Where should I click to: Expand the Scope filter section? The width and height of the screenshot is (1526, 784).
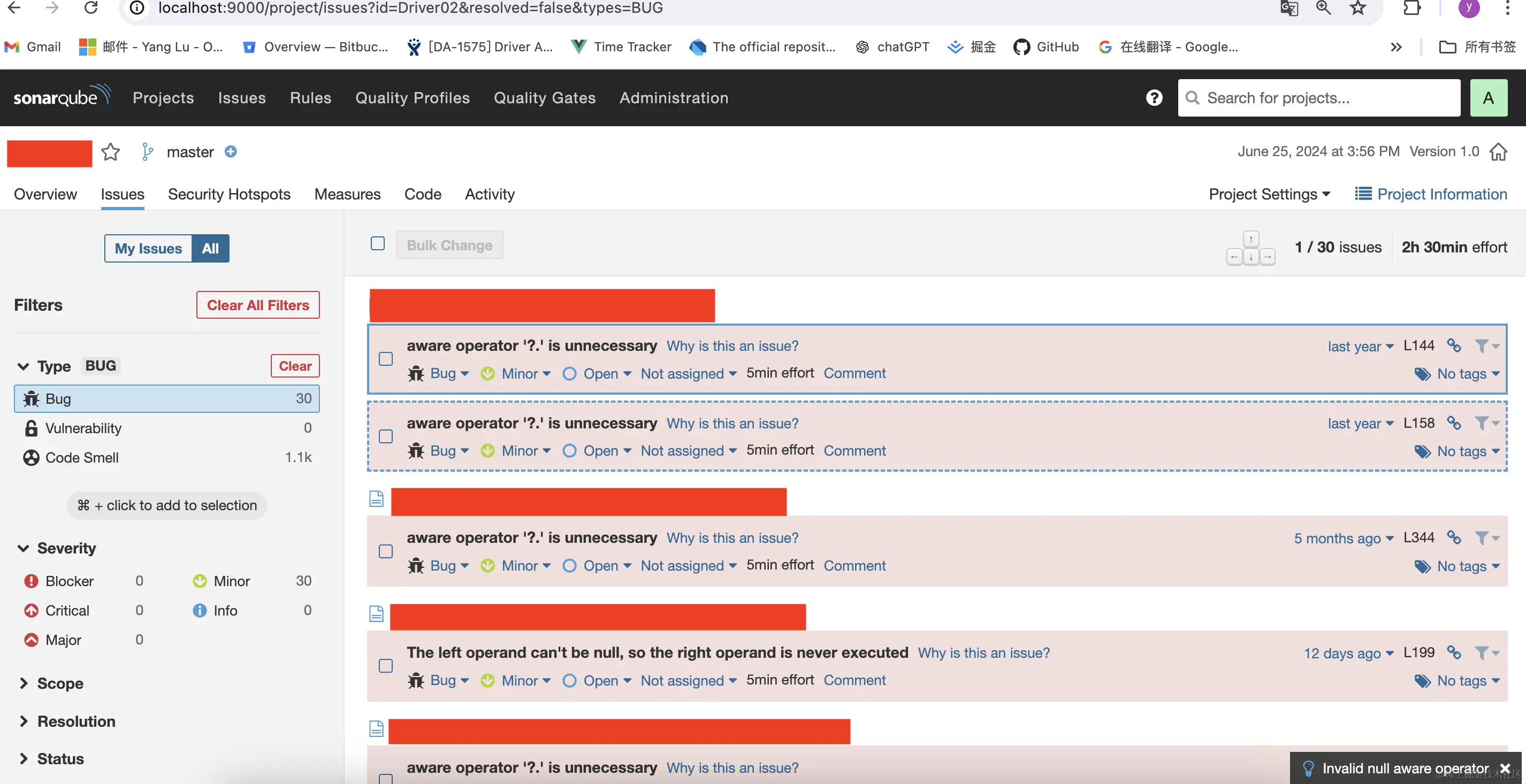pyautogui.click(x=60, y=683)
